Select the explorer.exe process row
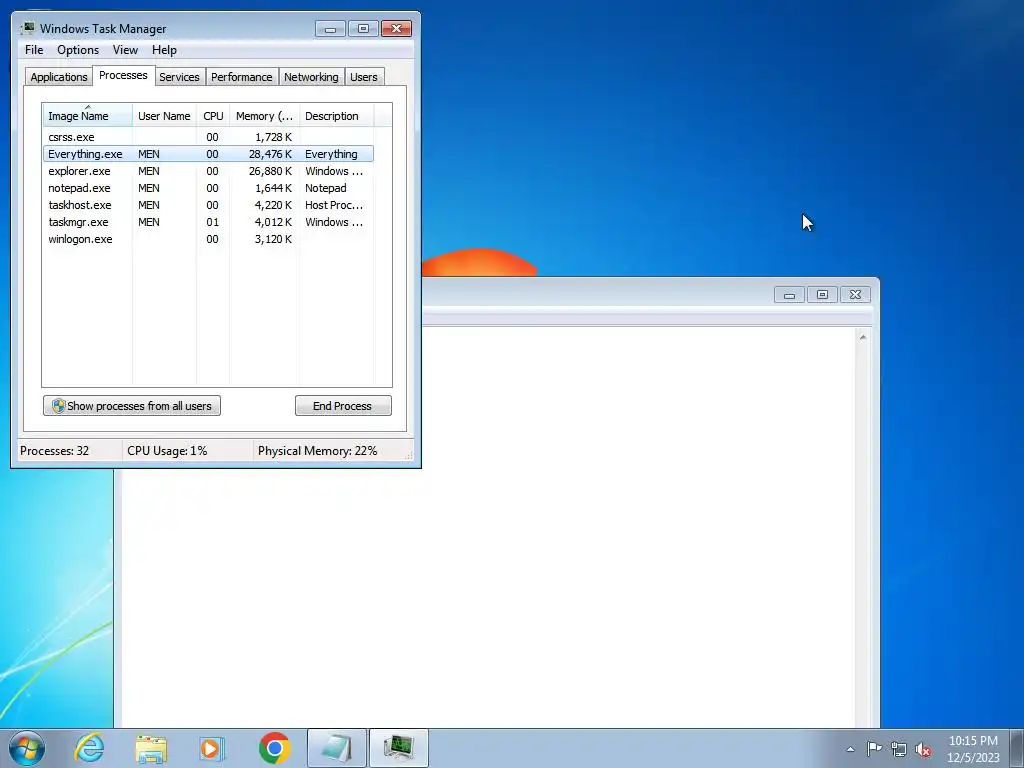 (208, 171)
